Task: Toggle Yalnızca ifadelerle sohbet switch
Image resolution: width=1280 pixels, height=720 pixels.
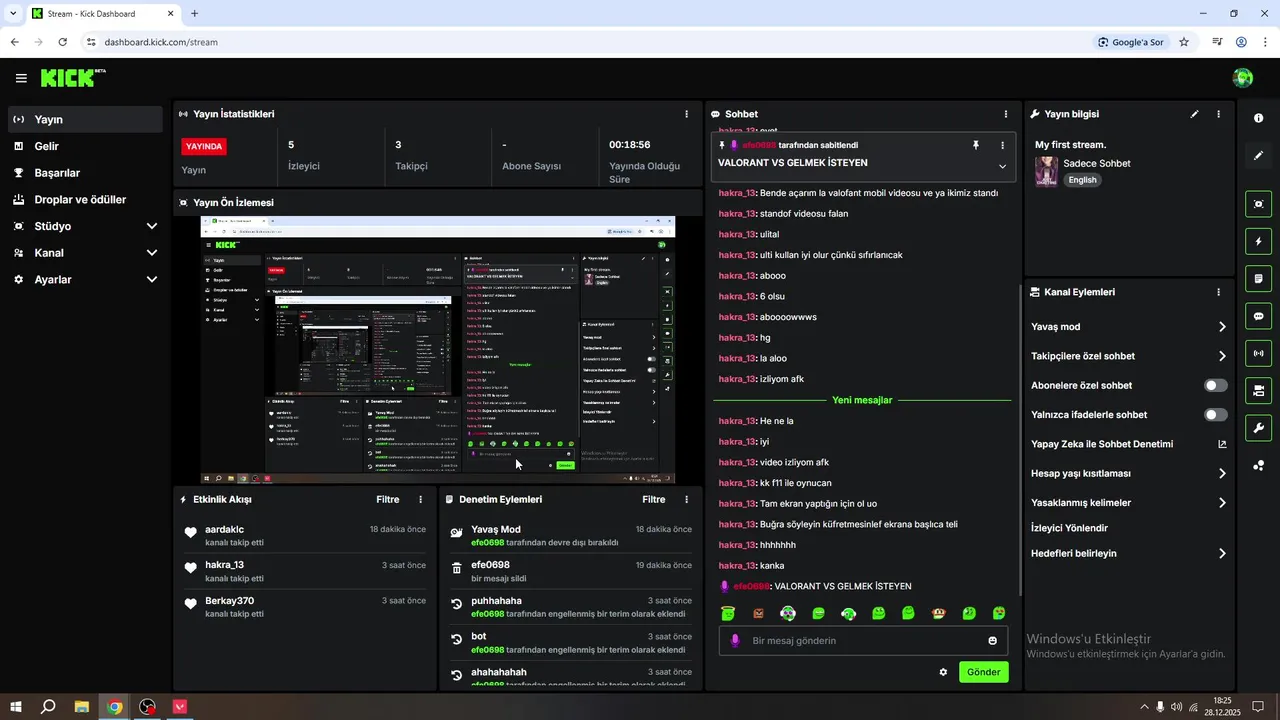Action: pyautogui.click(x=1216, y=414)
